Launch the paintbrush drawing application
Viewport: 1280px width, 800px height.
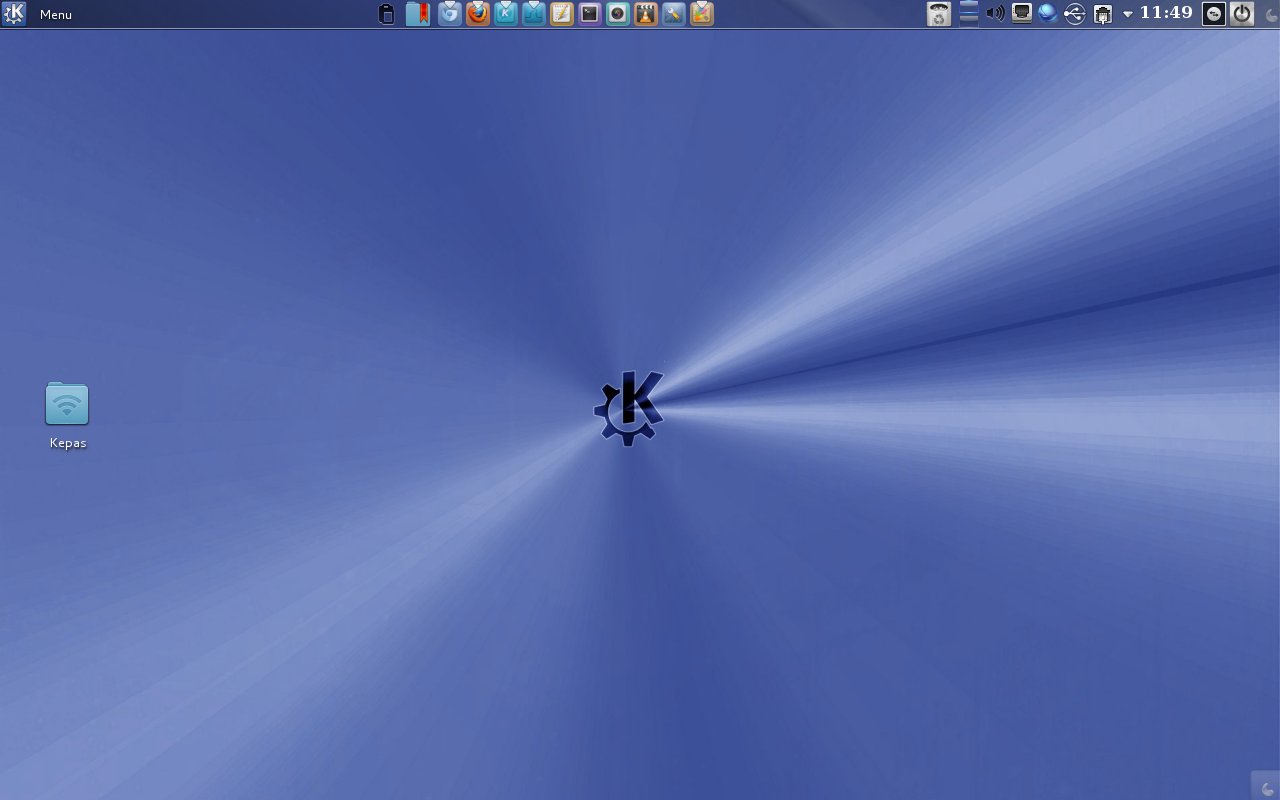point(702,14)
